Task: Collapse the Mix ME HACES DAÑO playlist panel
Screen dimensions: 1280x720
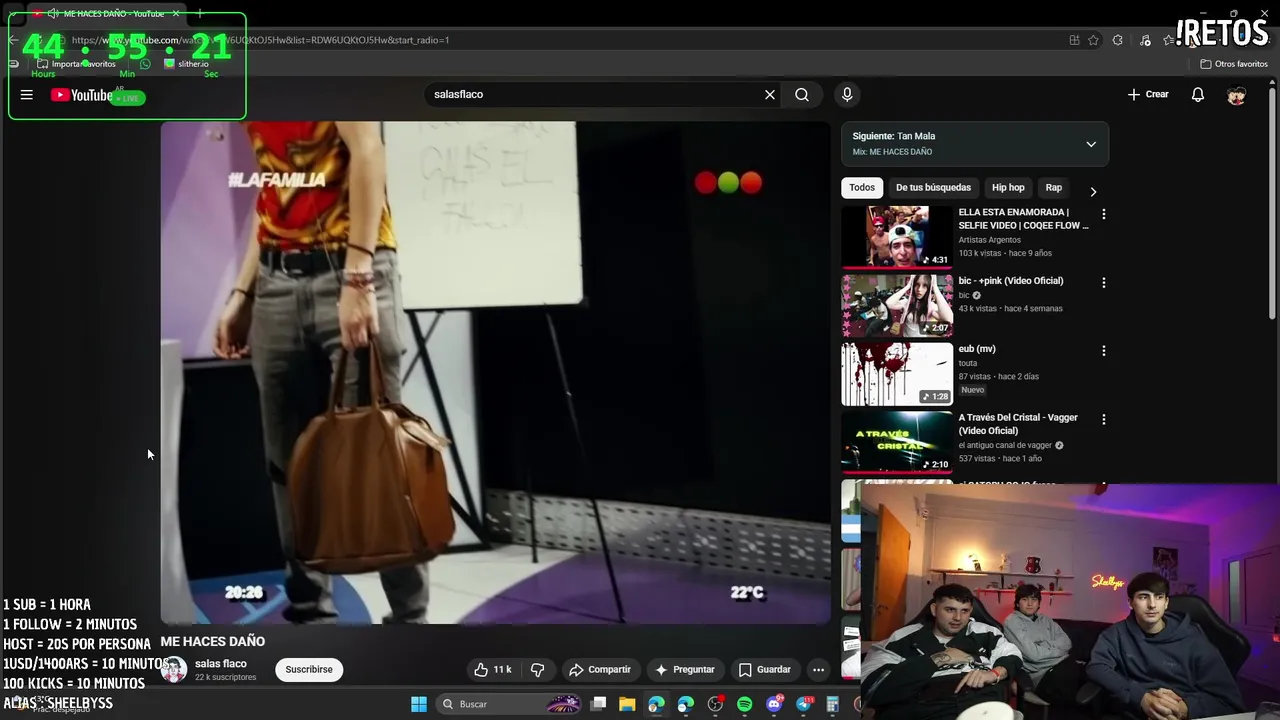Action: (1091, 144)
